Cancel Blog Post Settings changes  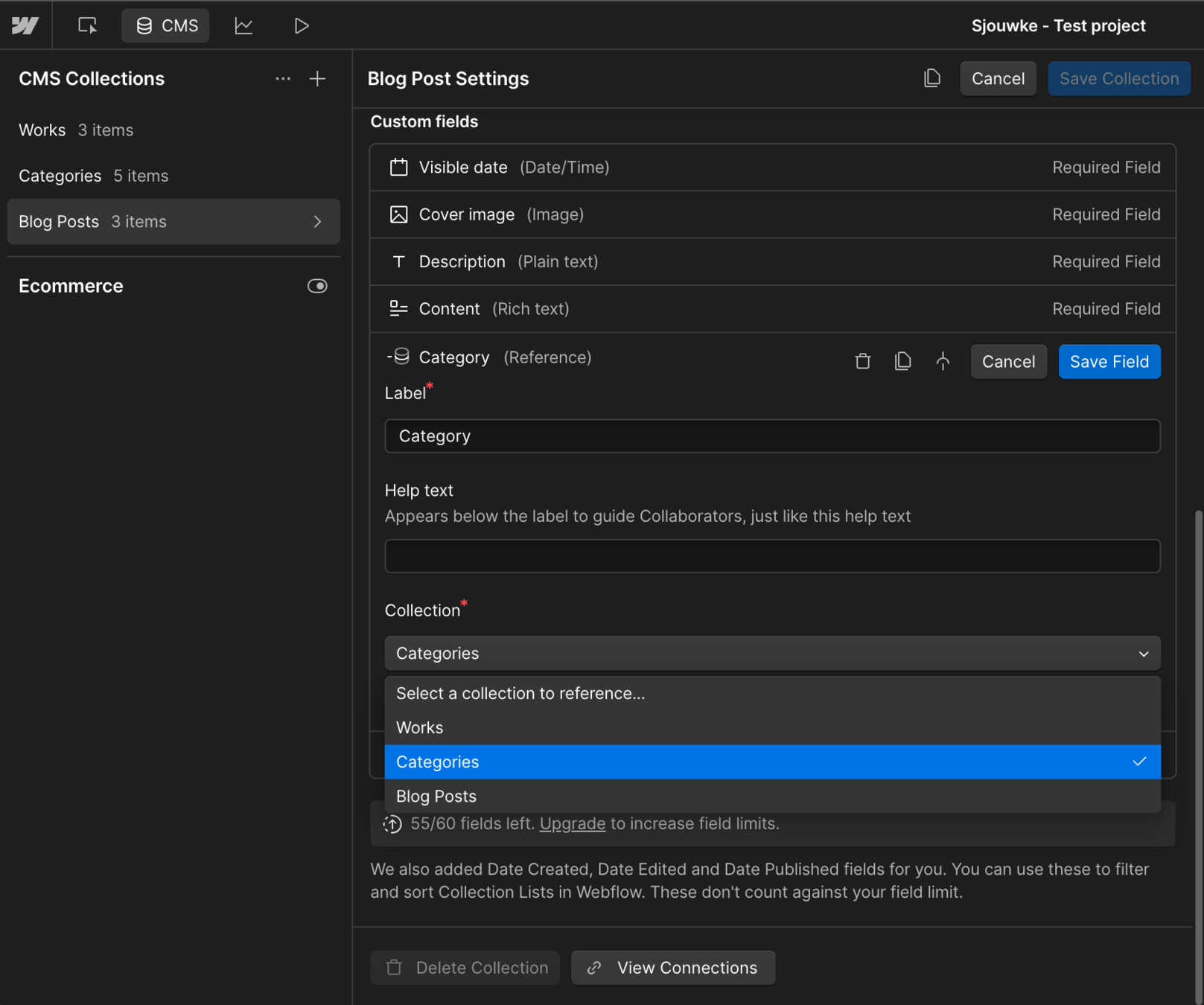998,79
